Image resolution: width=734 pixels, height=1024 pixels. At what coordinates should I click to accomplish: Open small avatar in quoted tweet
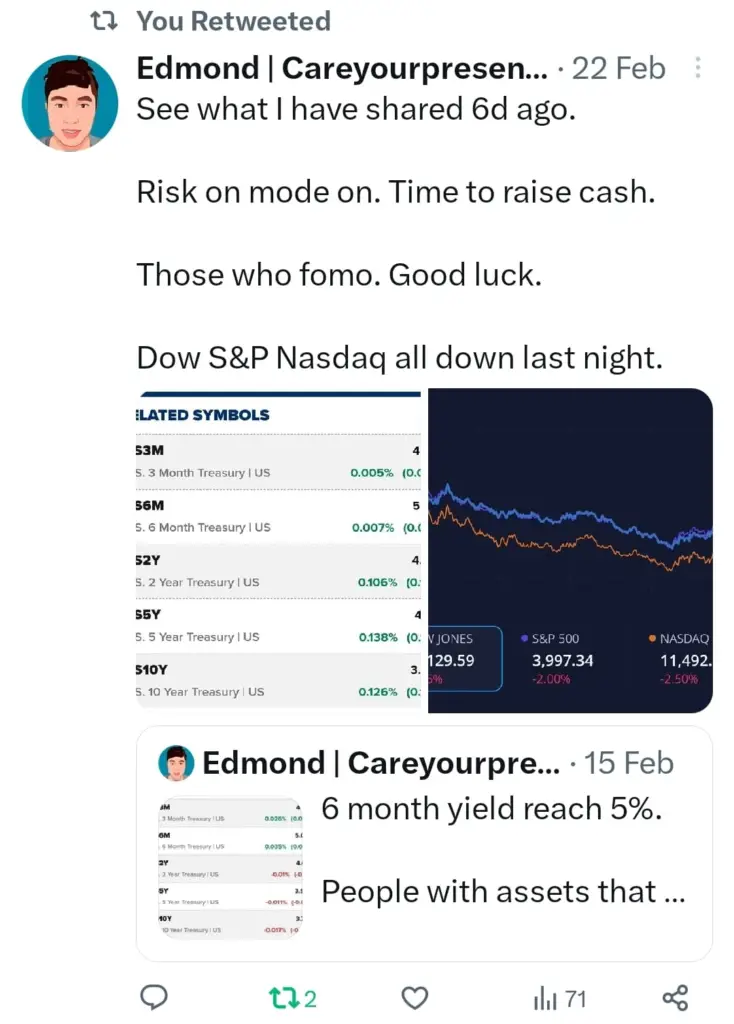tap(176, 763)
